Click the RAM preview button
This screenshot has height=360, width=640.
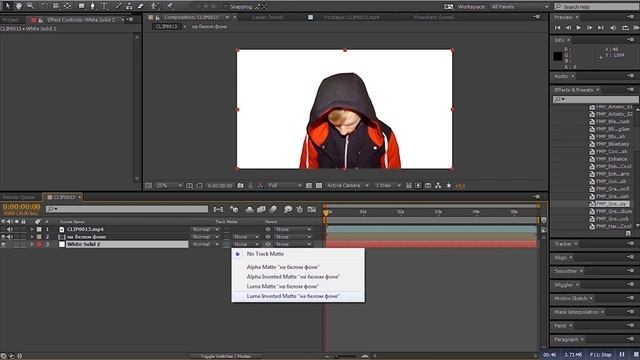click(x=636, y=28)
